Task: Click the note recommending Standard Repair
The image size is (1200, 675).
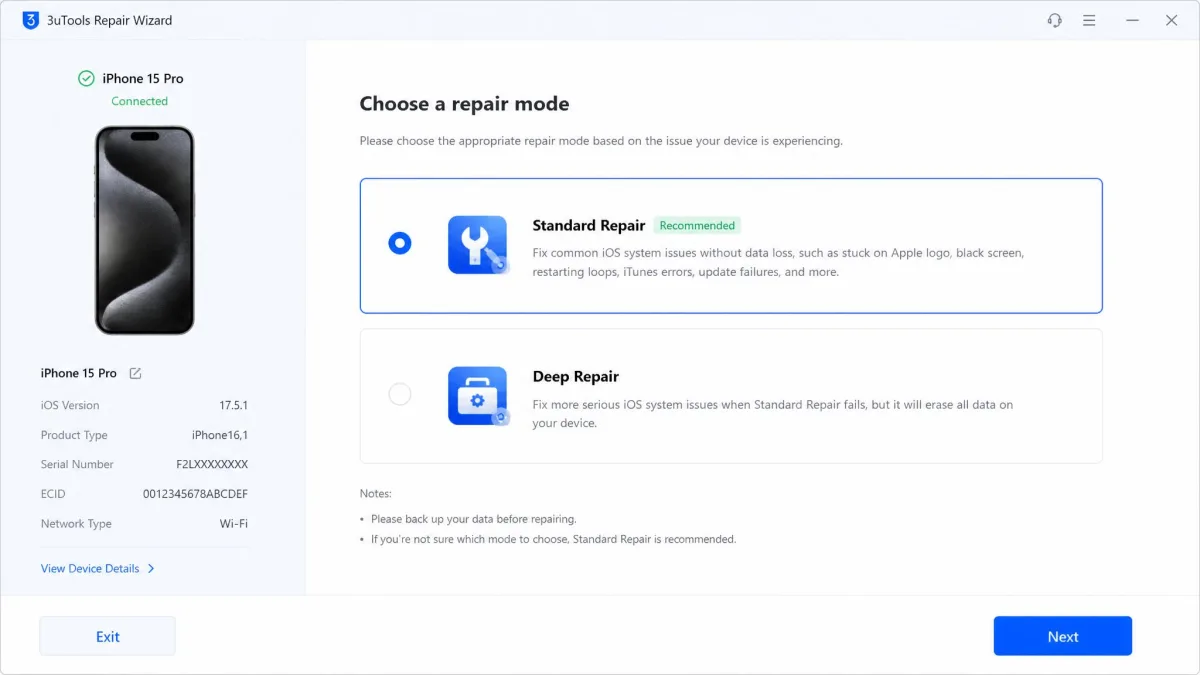Action: point(553,539)
